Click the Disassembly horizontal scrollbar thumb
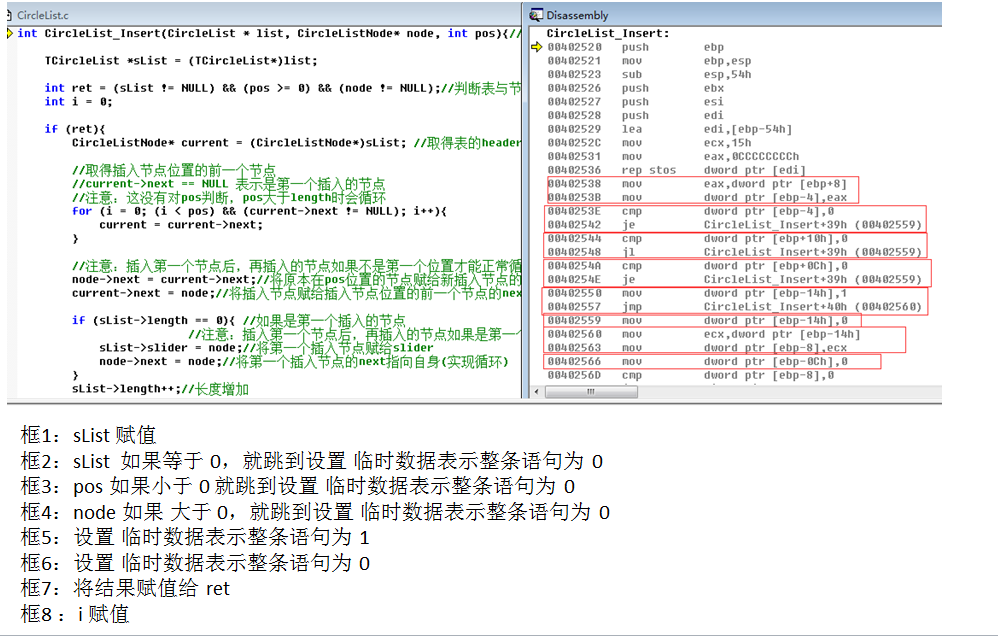Screen dimensions: 998x636 (x=591, y=392)
